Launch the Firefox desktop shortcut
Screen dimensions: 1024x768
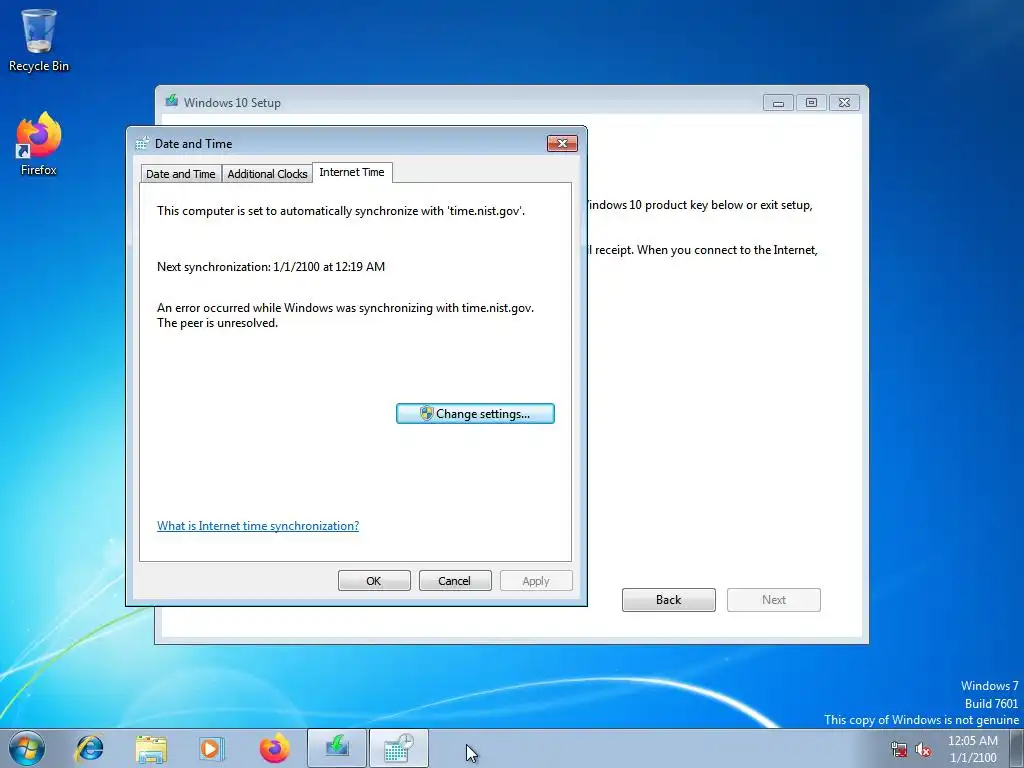[x=39, y=144]
